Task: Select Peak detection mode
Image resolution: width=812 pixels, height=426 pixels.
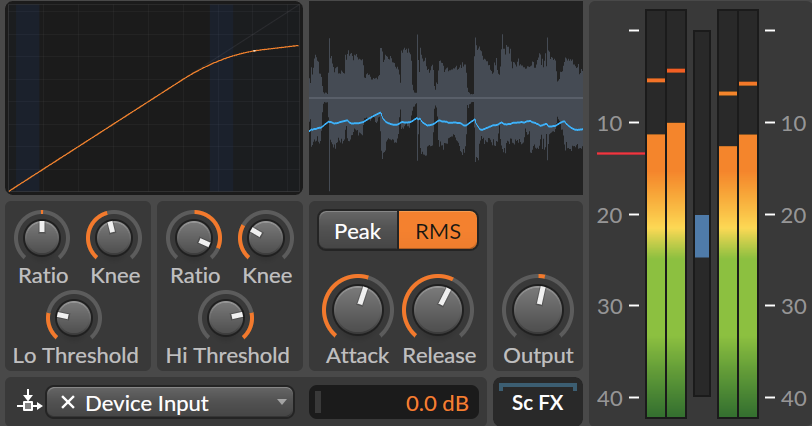Action: coord(358,231)
